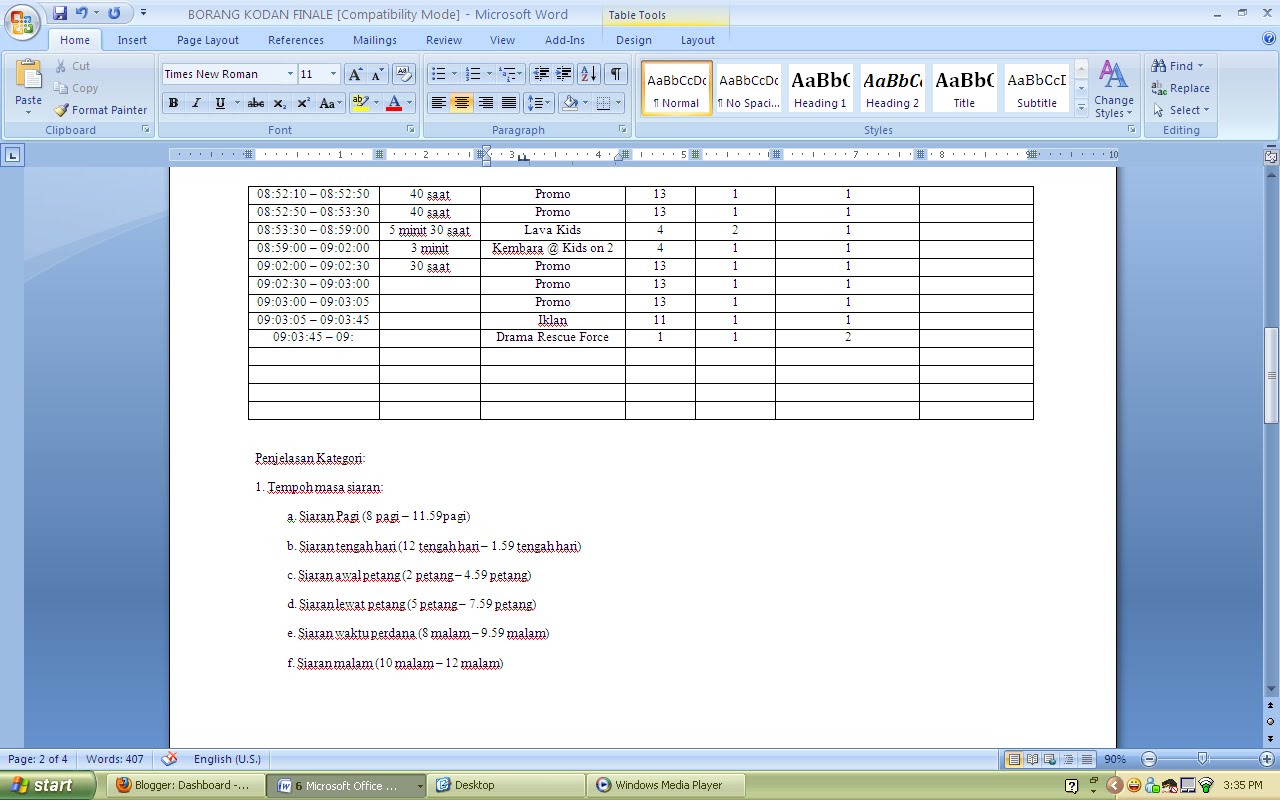1280x800 pixels.
Task: Open the Select menu in Editing
Action: [x=1180, y=110]
